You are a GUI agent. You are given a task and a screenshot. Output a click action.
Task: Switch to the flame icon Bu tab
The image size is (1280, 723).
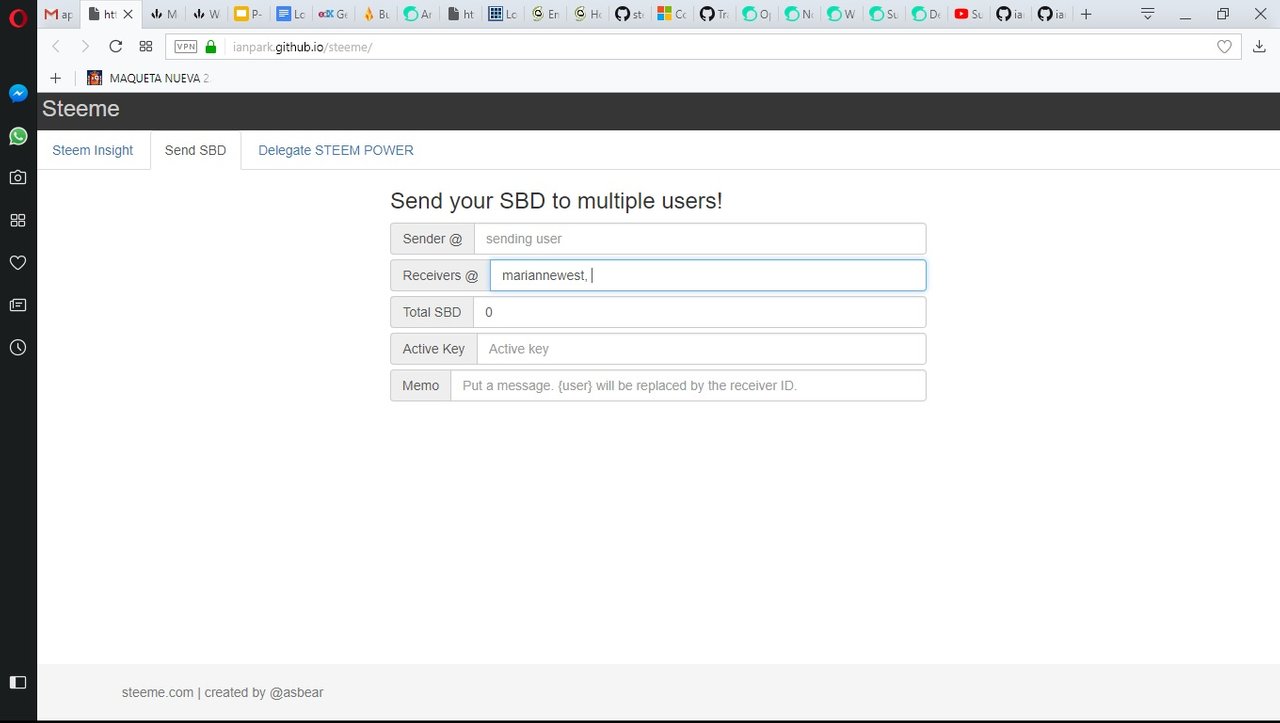pyautogui.click(x=376, y=14)
